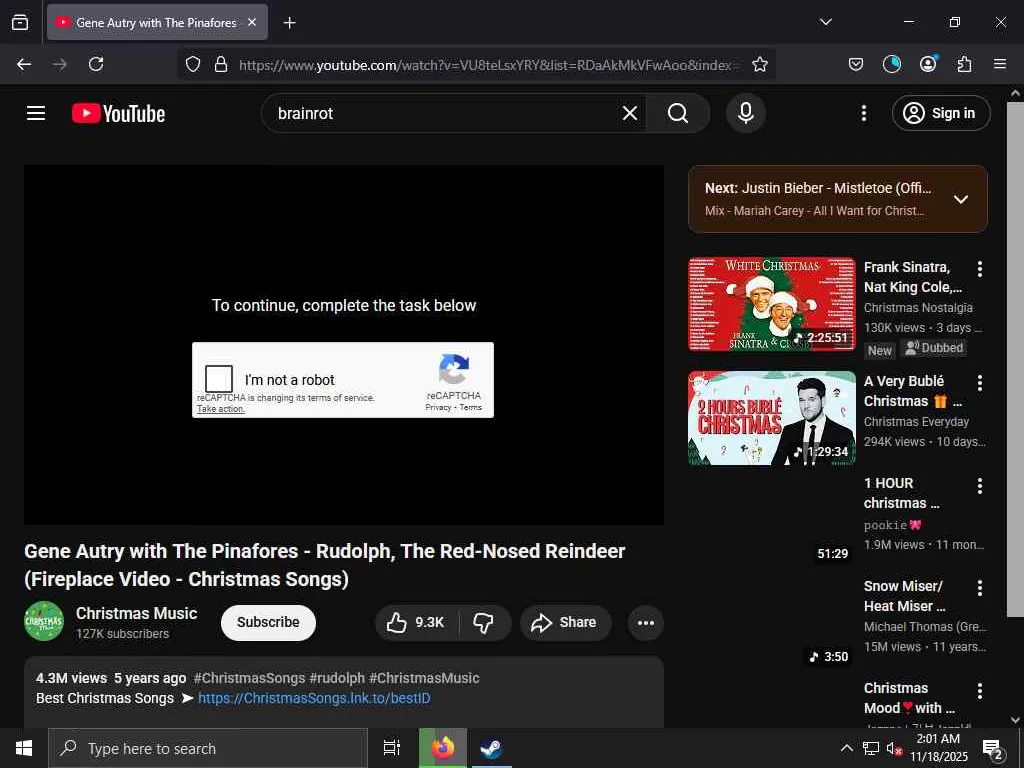Open Snow Miser/Heat Miser video title
Viewport: 1024px width, 768px height.
[904, 596]
